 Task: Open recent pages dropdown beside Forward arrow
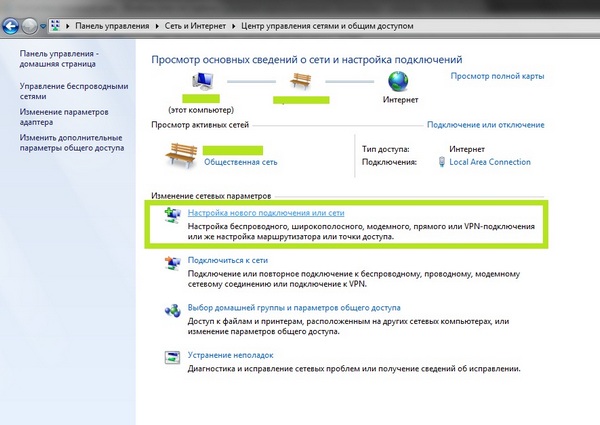click(43, 26)
